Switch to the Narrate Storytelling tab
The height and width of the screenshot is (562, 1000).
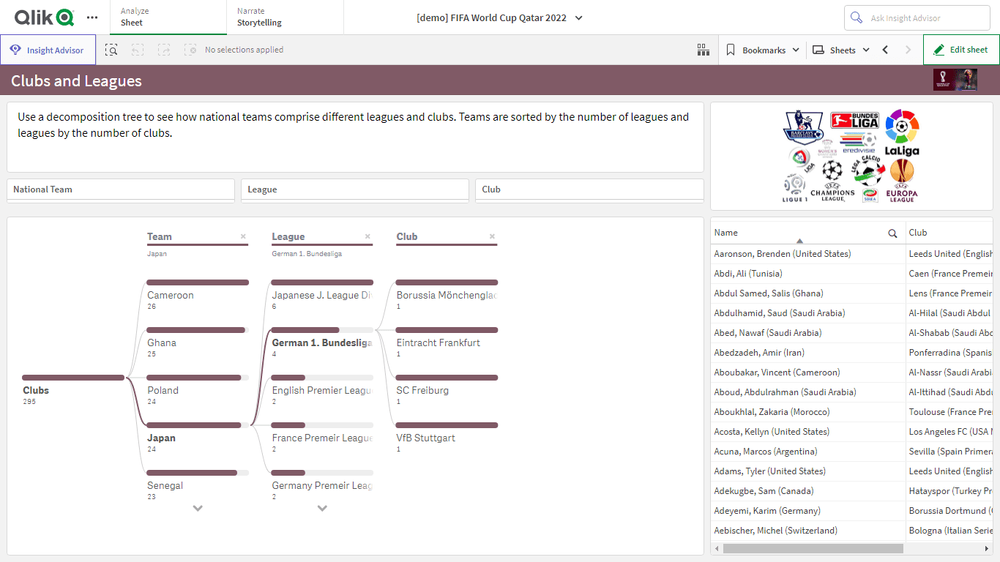[259, 17]
